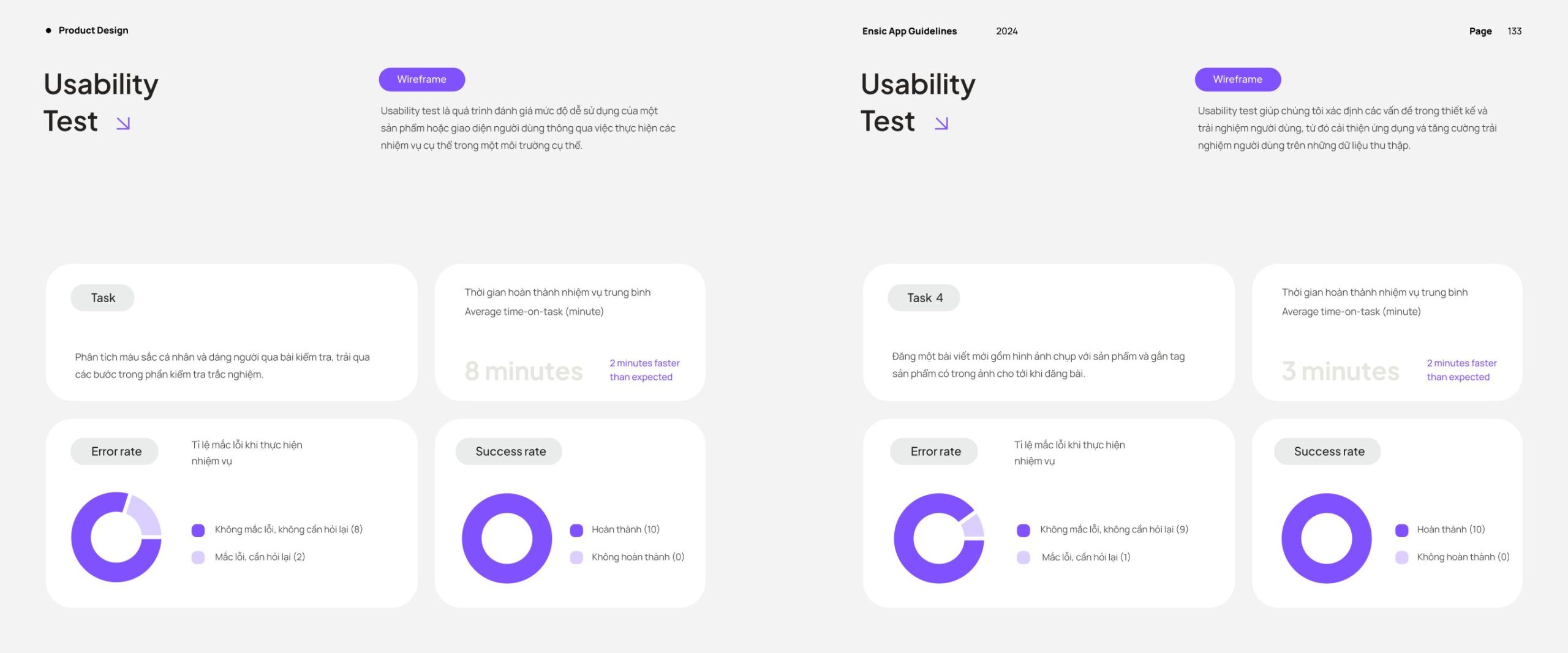Image resolution: width=1568 pixels, height=653 pixels.
Task: Click the purple swatch for 'Không mắc lỗi (9)'
Action: pyautogui.click(x=1023, y=530)
